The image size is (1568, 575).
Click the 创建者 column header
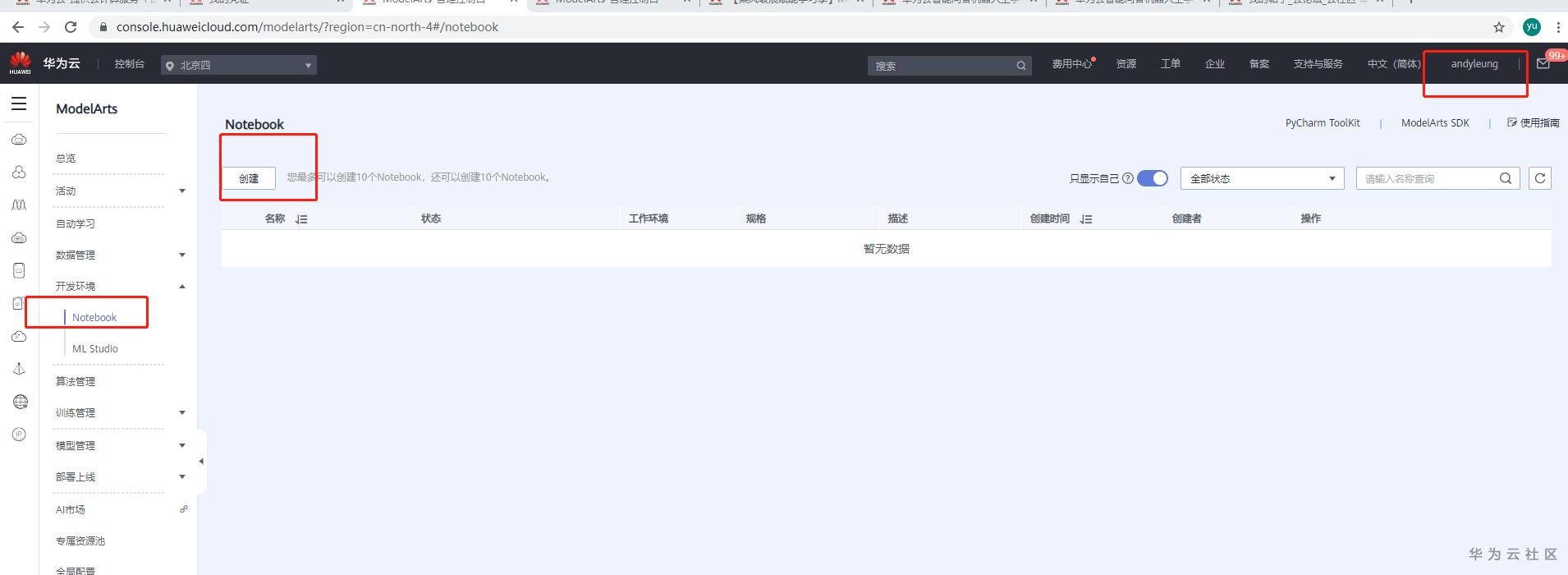click(x=1187, y=218)
